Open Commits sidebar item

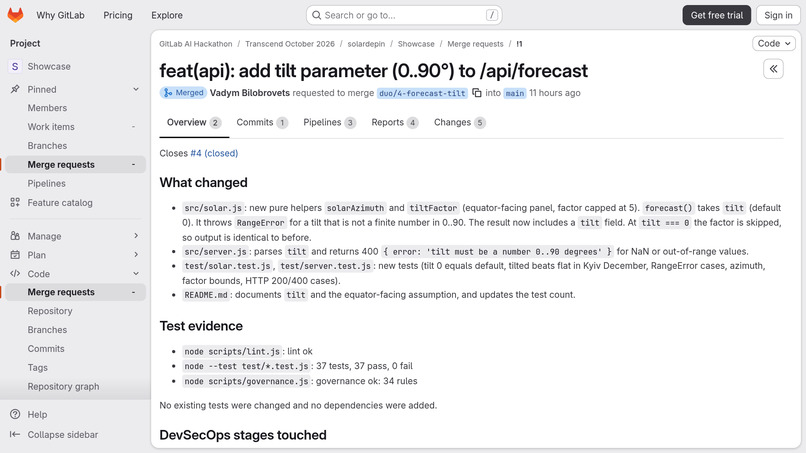pos(76,349)
